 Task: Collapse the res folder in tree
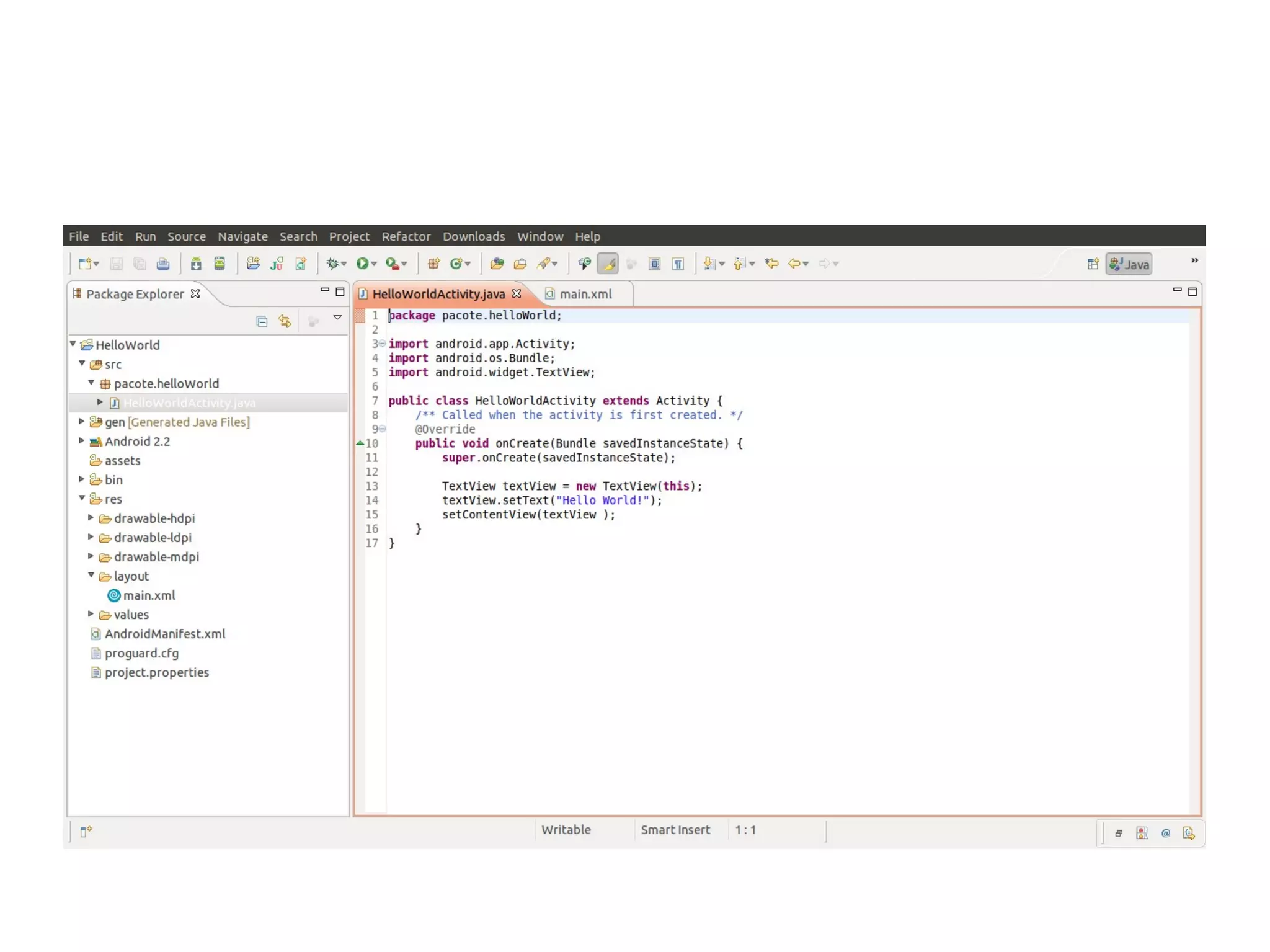coord(81,499)
